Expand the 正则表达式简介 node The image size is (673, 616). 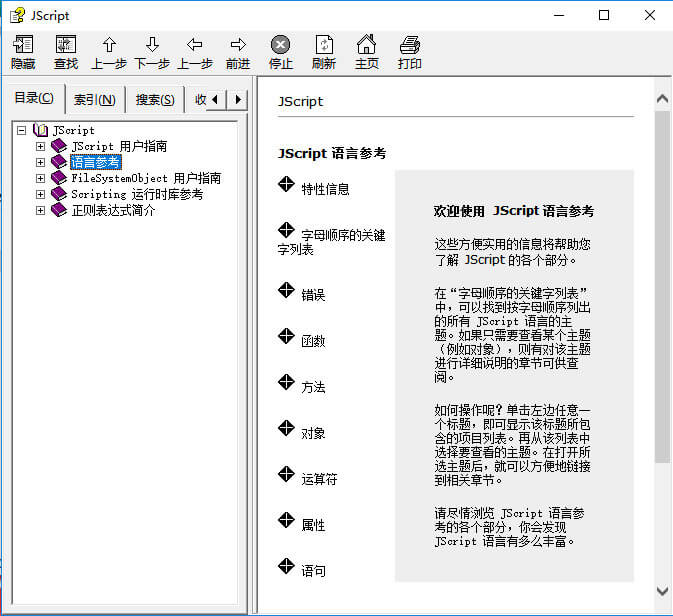click(x=40, y=210)
